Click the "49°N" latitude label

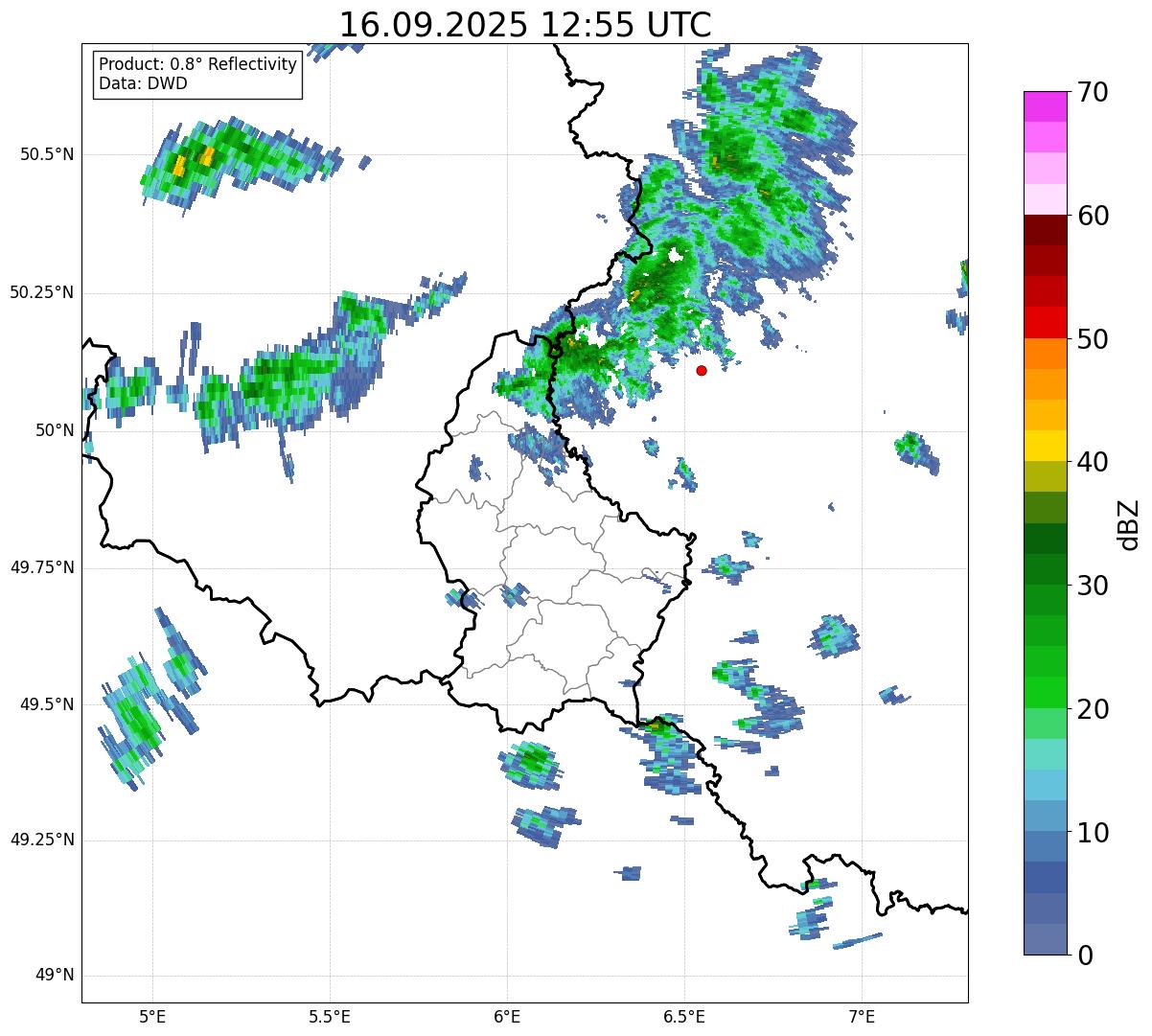(x=55, y=976)
